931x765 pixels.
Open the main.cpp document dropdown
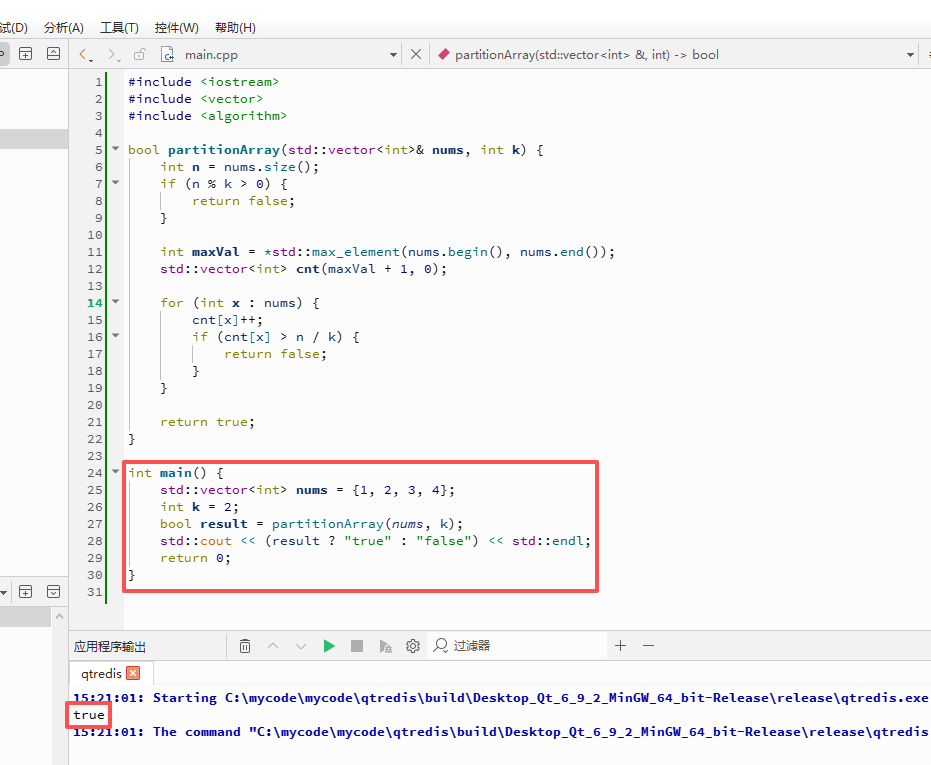click(x=393, y=55)
